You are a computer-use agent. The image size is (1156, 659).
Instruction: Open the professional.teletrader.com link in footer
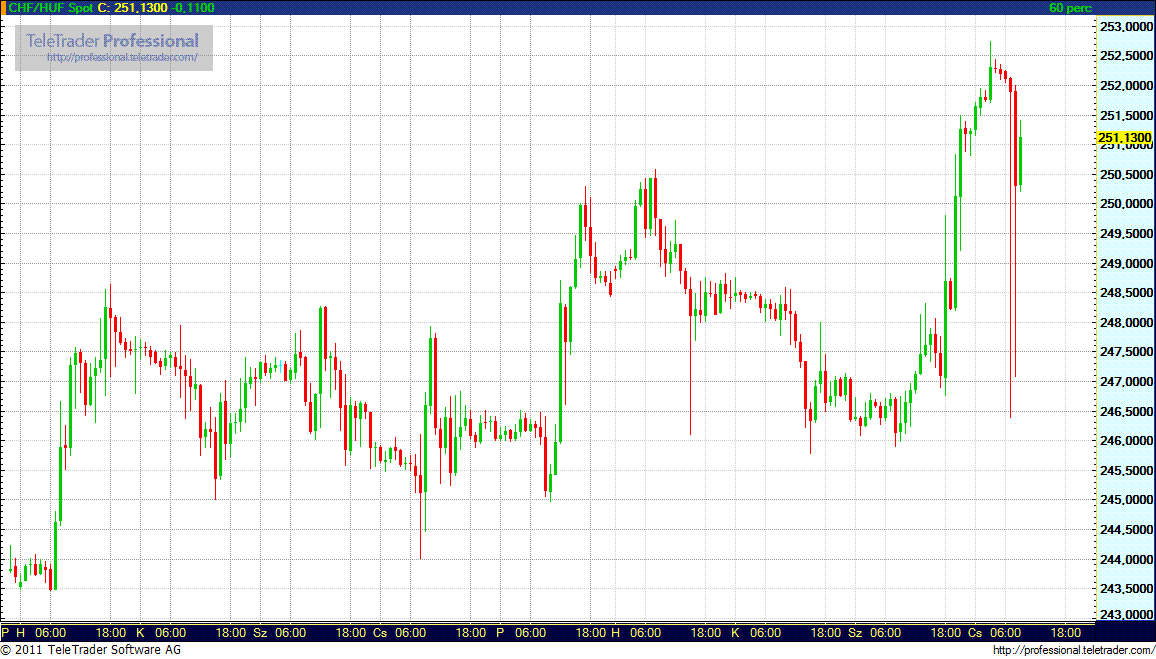tap(1072, 650)
